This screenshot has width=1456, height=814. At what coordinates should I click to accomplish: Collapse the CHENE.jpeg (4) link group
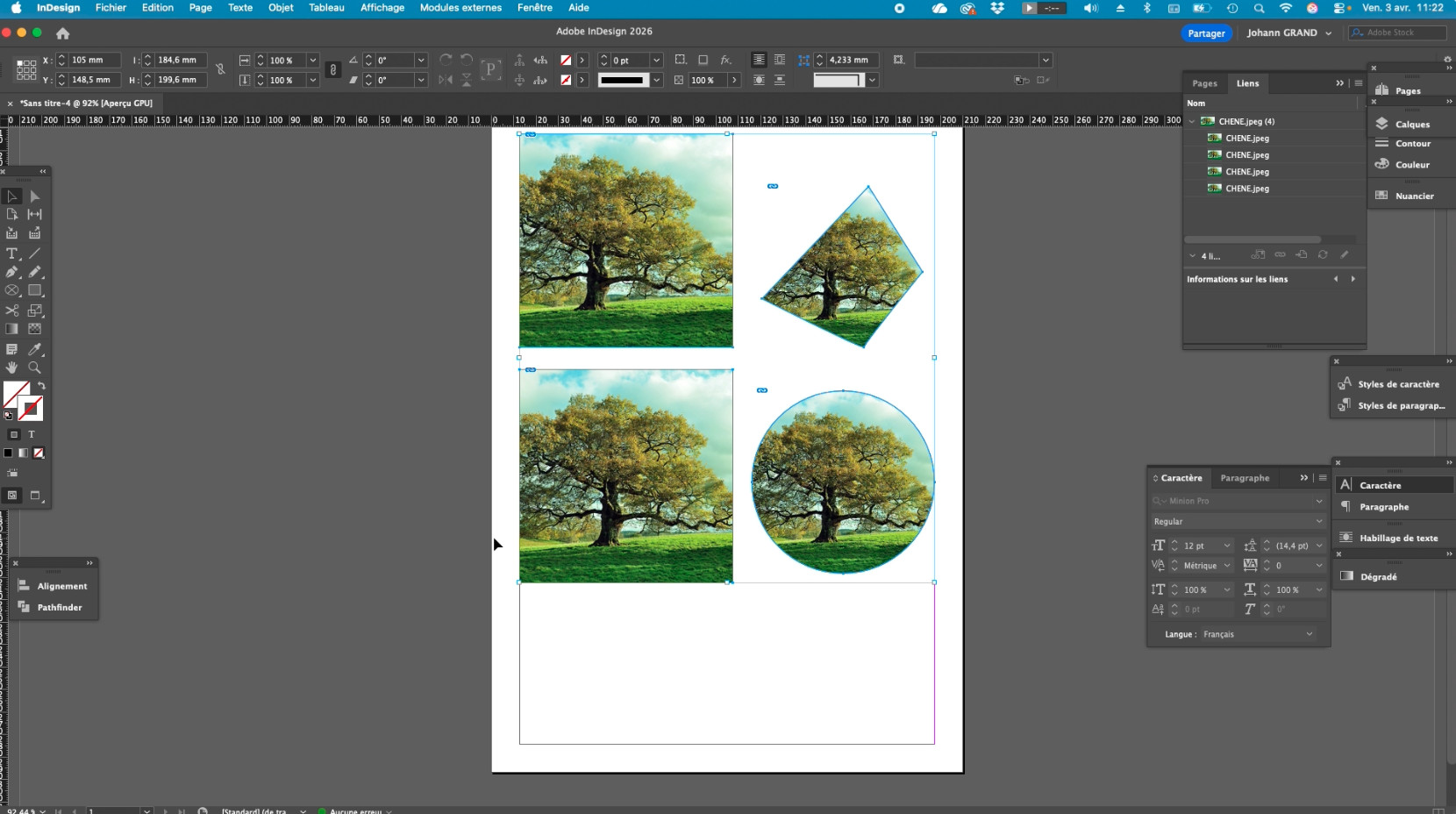[1192, 122]
